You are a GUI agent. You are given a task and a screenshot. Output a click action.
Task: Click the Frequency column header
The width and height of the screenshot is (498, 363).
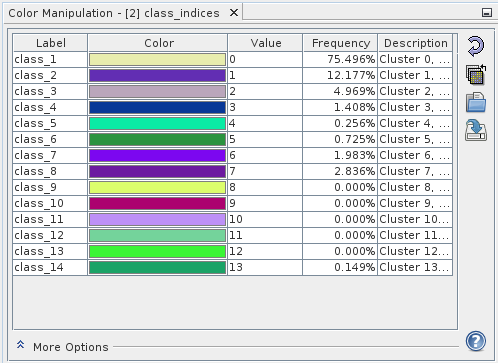click(340, 43)
